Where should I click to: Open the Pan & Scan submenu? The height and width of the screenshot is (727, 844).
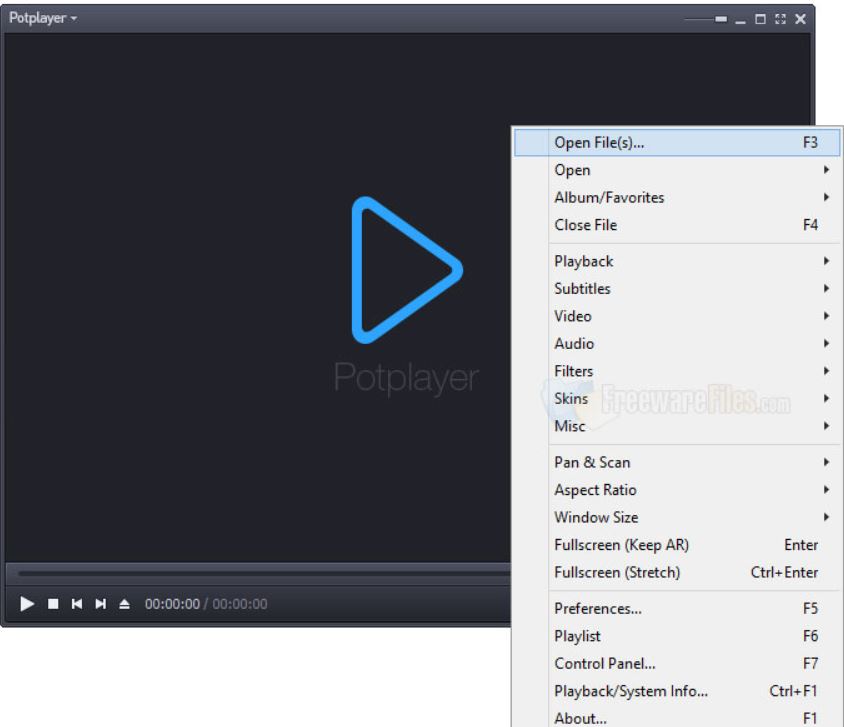click(677, 463)
